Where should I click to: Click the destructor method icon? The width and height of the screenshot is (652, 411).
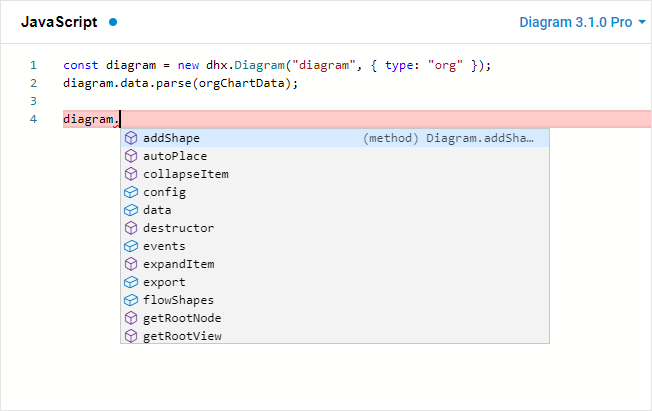tap(131, 228)
